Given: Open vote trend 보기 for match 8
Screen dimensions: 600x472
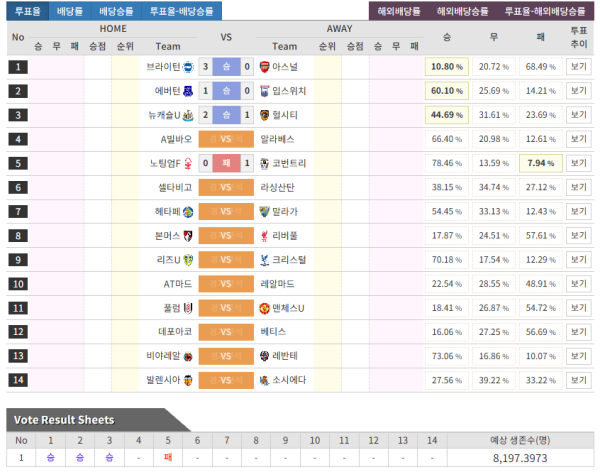Looking at the screenshot, I should (579, 235).
